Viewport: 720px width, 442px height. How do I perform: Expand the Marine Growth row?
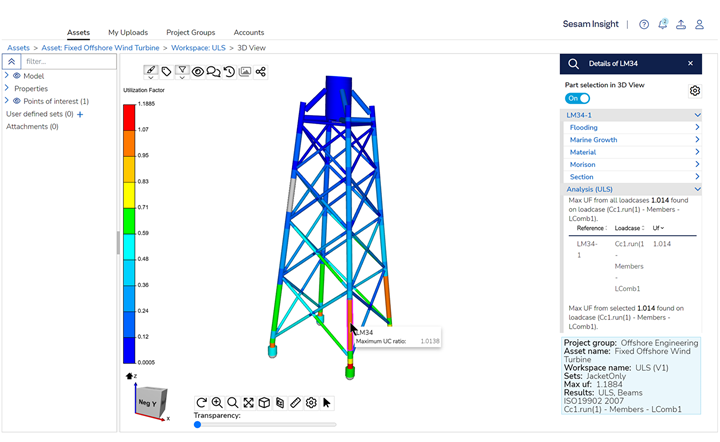632,140
